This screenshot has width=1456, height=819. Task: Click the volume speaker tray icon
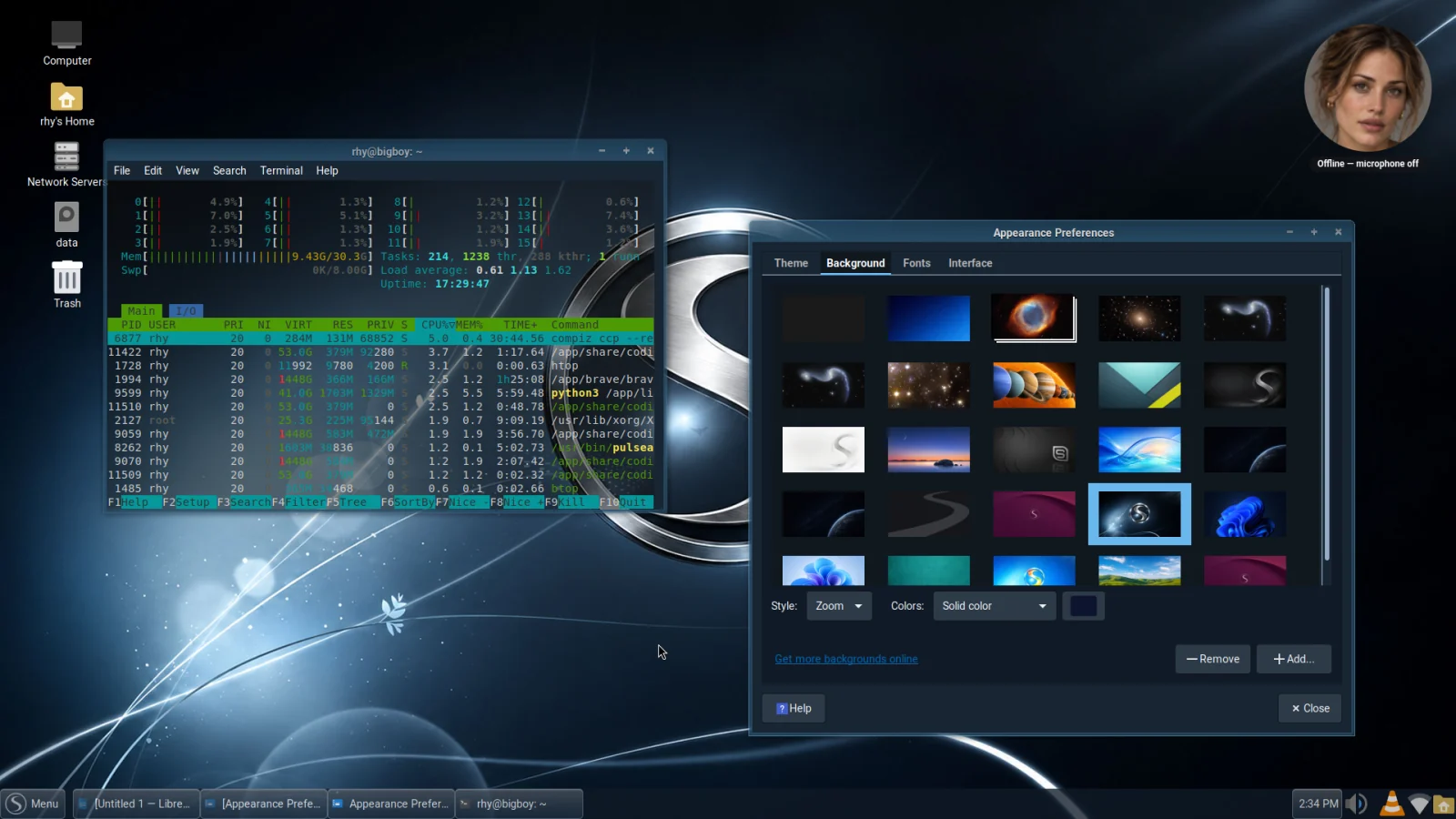tap(1357, 804)
